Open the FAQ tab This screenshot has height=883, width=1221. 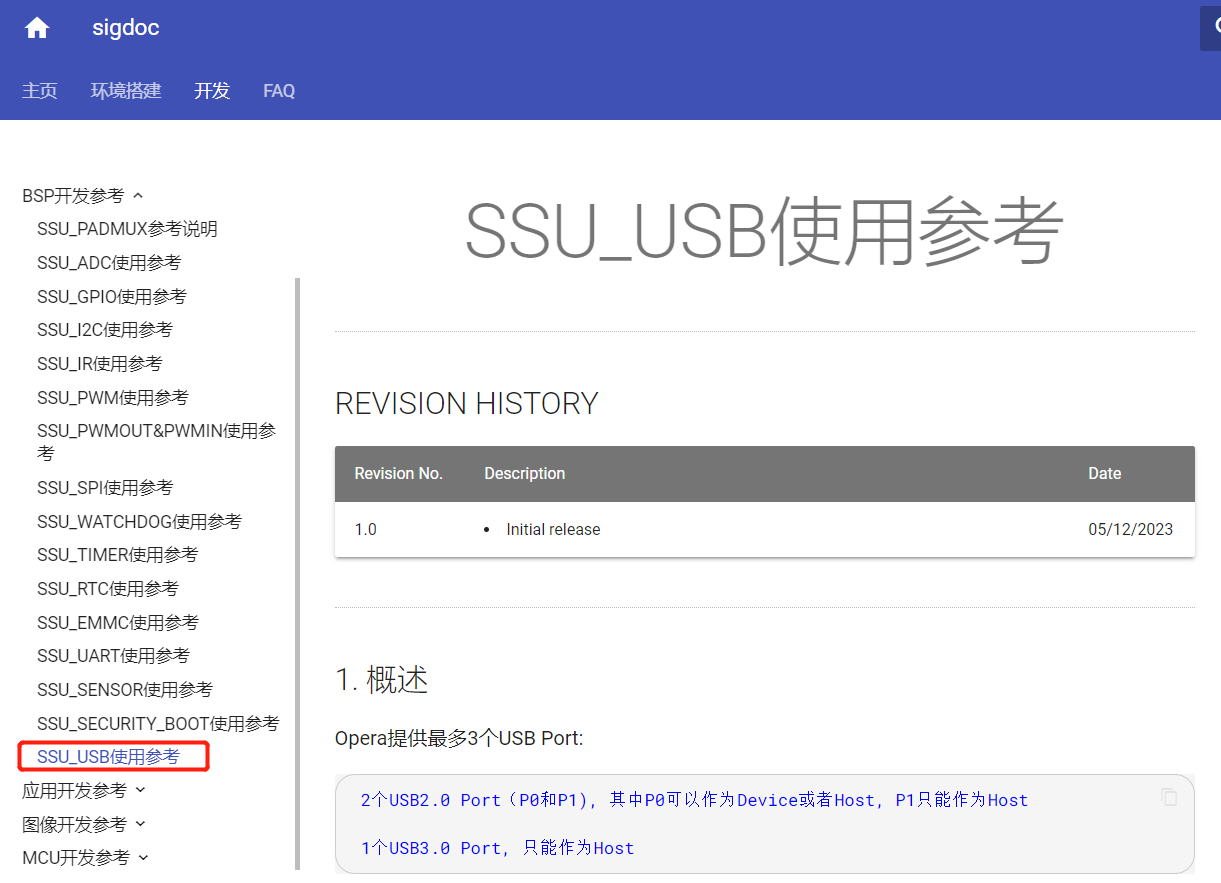click(279, 91)
